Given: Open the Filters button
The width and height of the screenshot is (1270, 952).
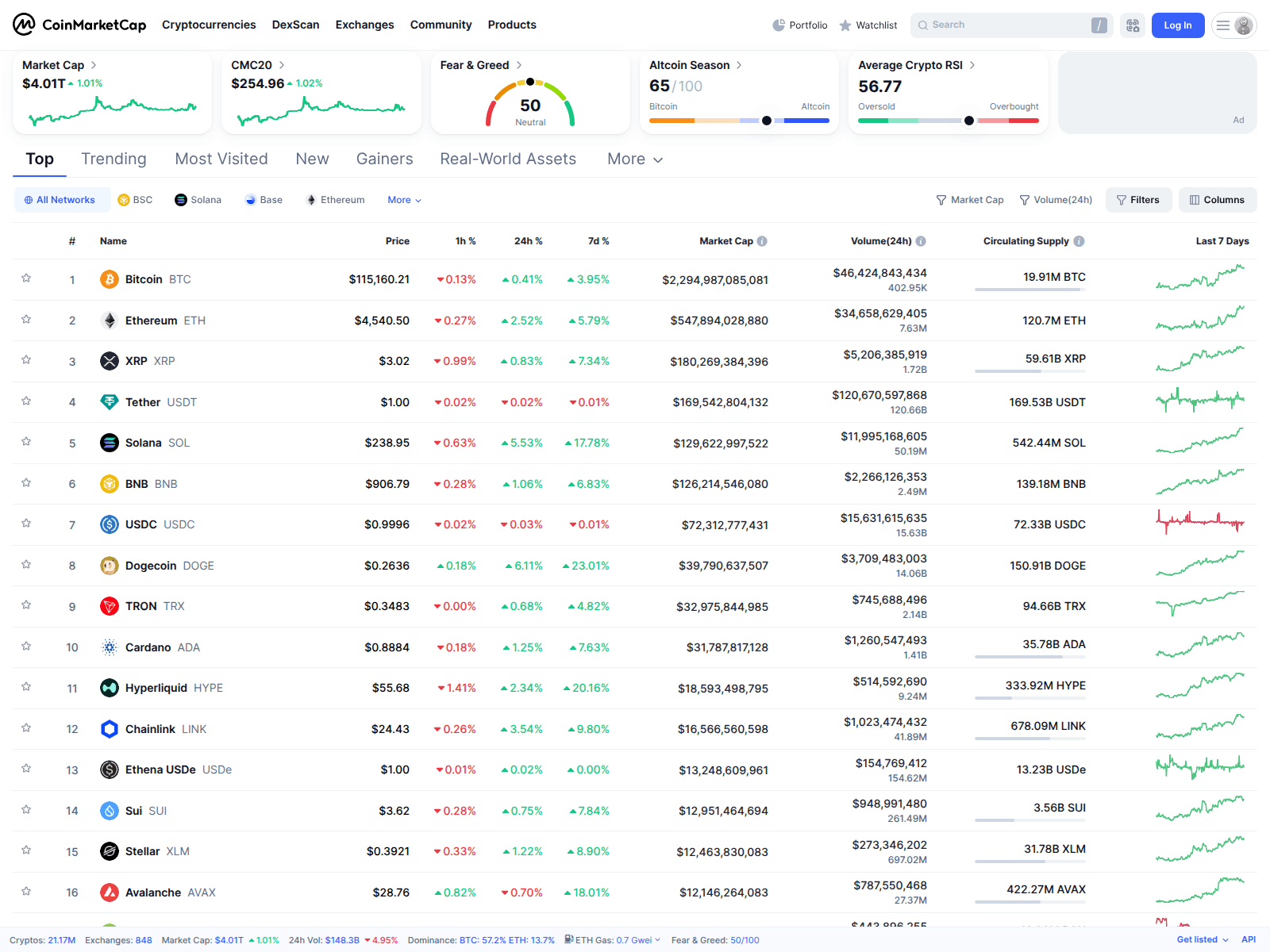Looking at the screenshot, I should tap(1138, 200).
